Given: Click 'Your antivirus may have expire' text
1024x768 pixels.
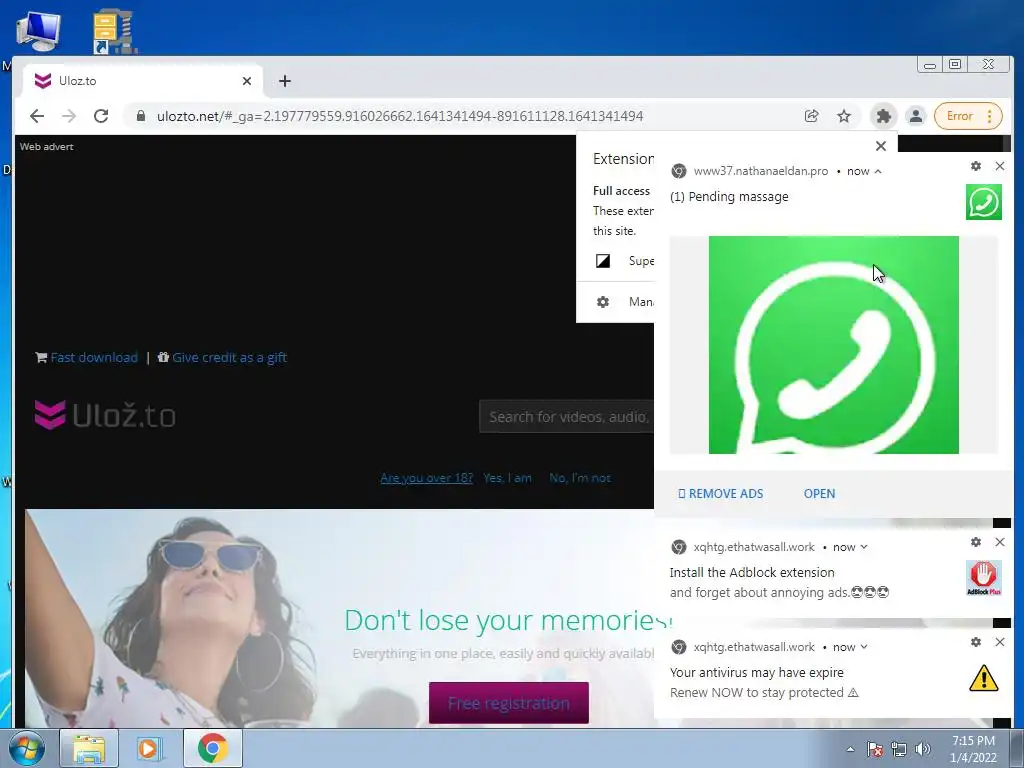Looking at the screenshot, I should (756, 673).
